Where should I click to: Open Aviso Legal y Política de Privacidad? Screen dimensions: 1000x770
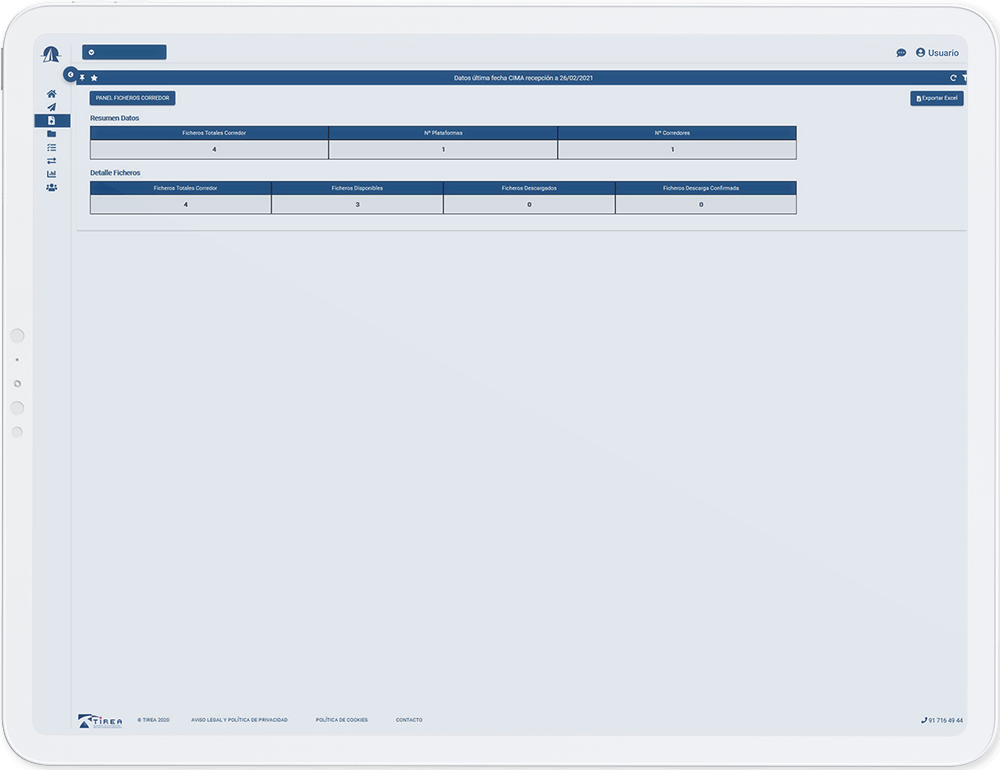click(239, 720)
